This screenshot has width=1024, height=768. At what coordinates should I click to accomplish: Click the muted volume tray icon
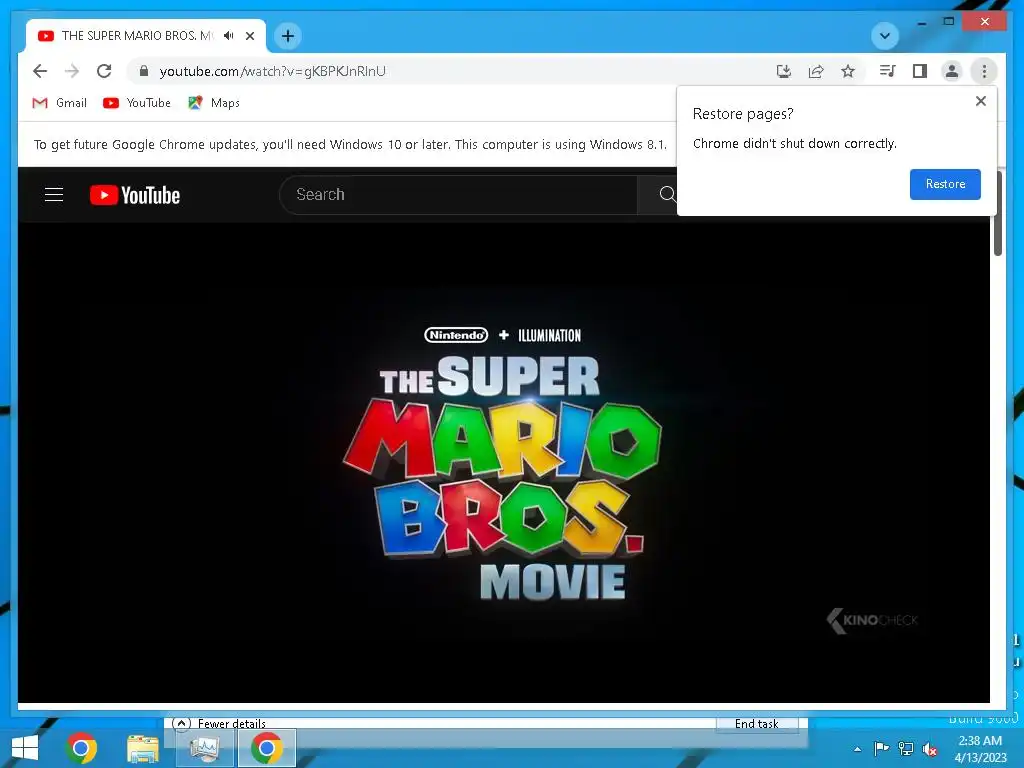(x=930, y=749)
